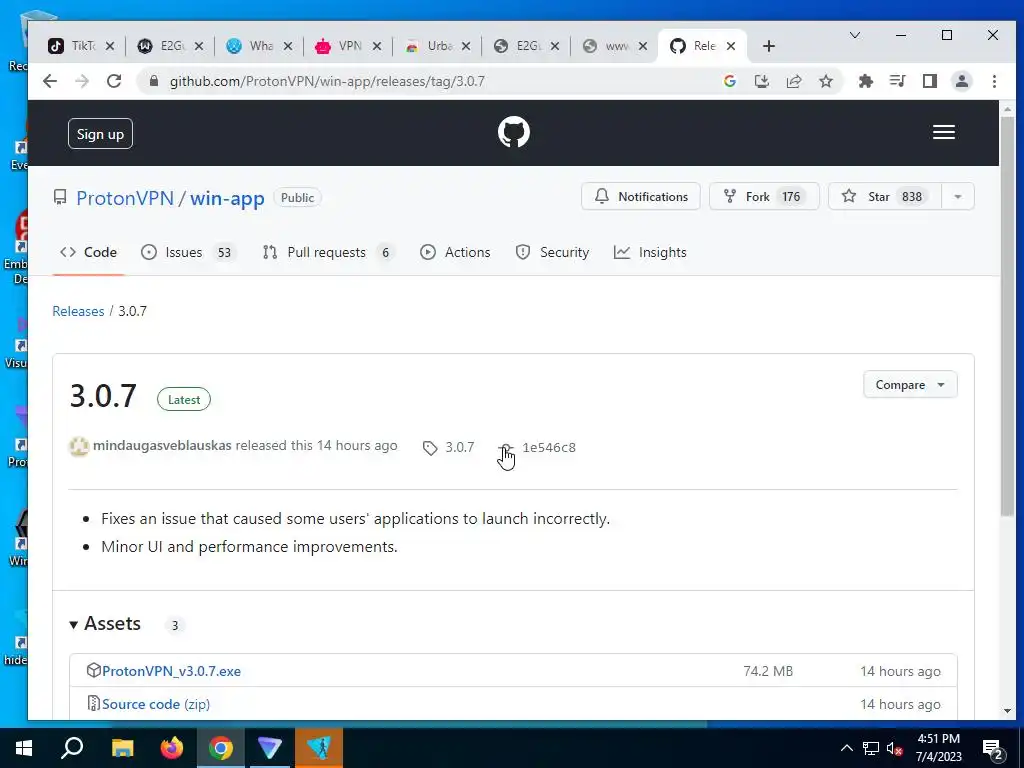Image resolution: width=1024 pixels, height=768 pixels.
Task: Go to the Actions tab
Action: point(455,252)
